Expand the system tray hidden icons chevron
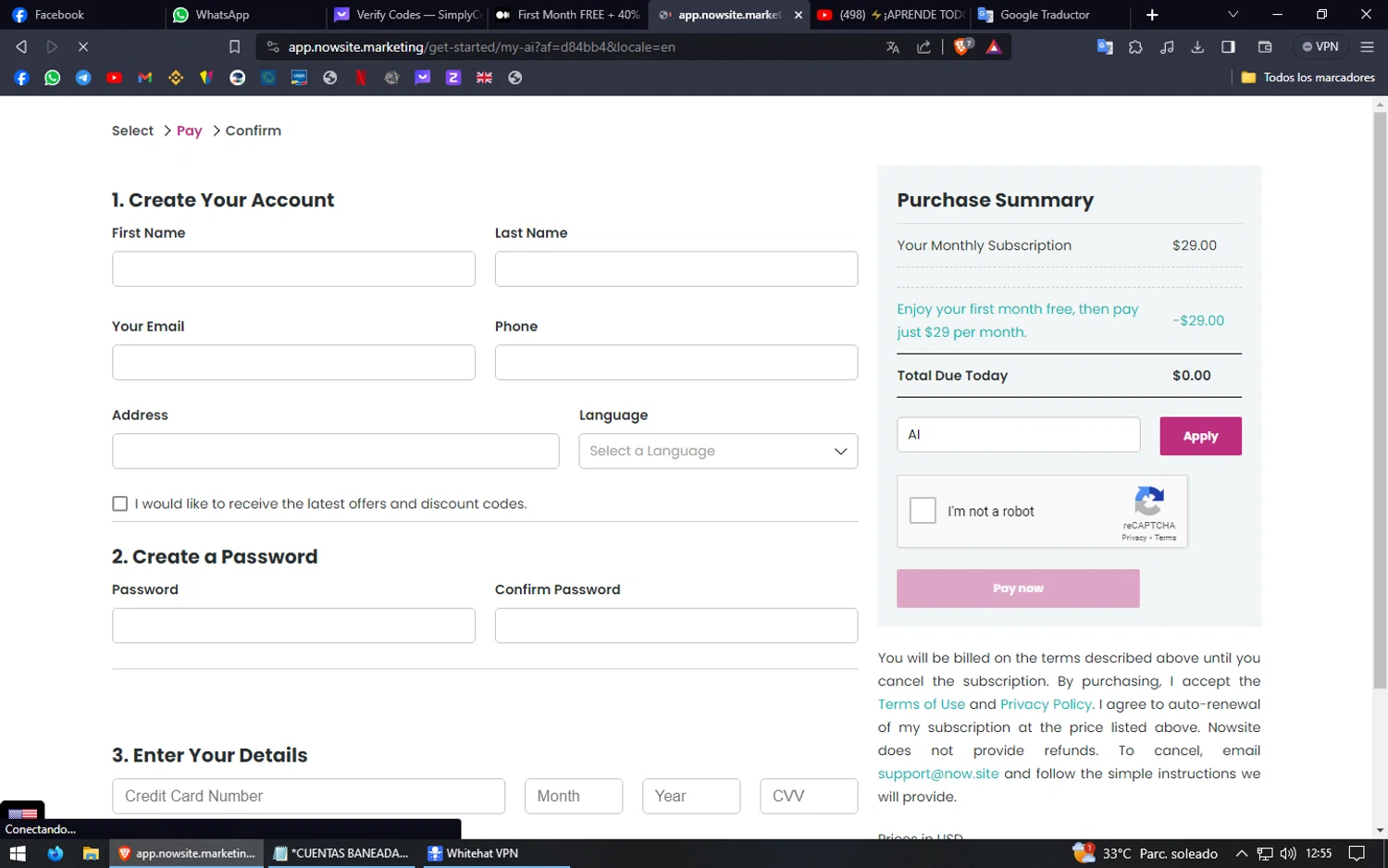 point(1241,853)
